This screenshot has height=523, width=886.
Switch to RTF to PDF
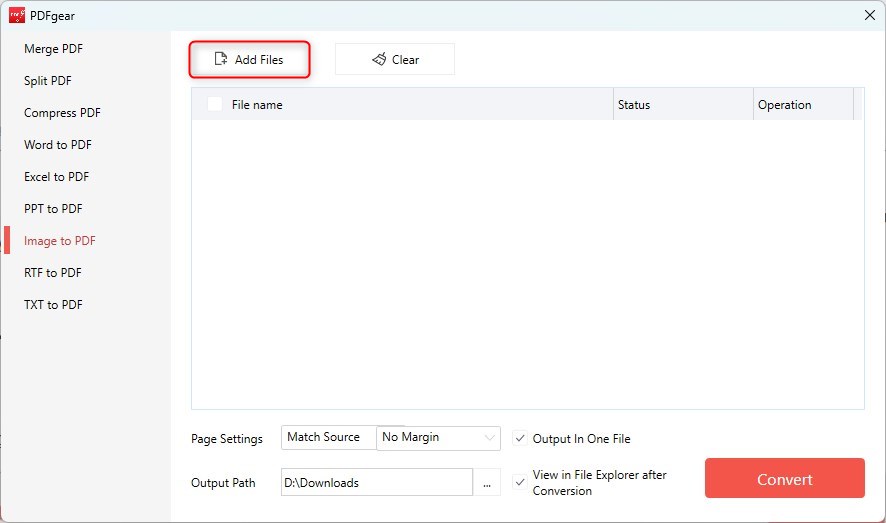(53, 273)
